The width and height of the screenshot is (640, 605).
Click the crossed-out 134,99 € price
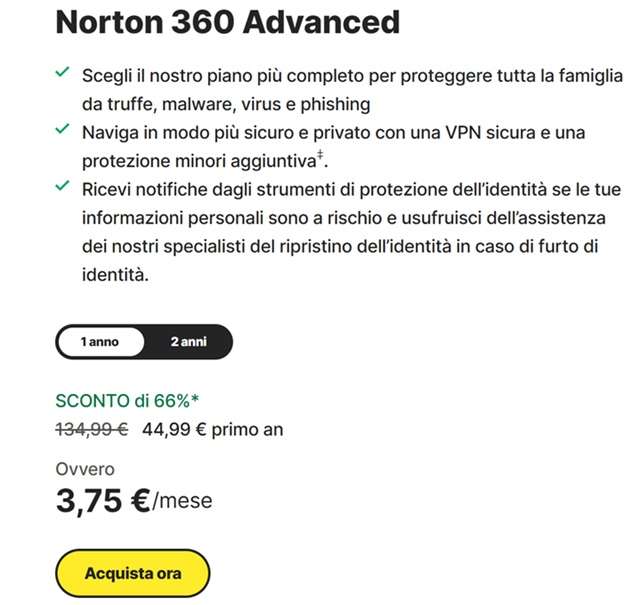click(91, 430)
